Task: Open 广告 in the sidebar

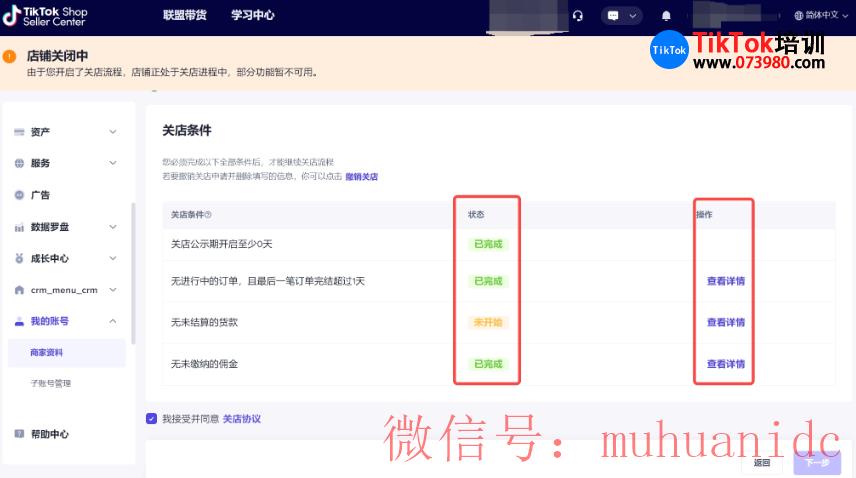Action: (40, 195)
